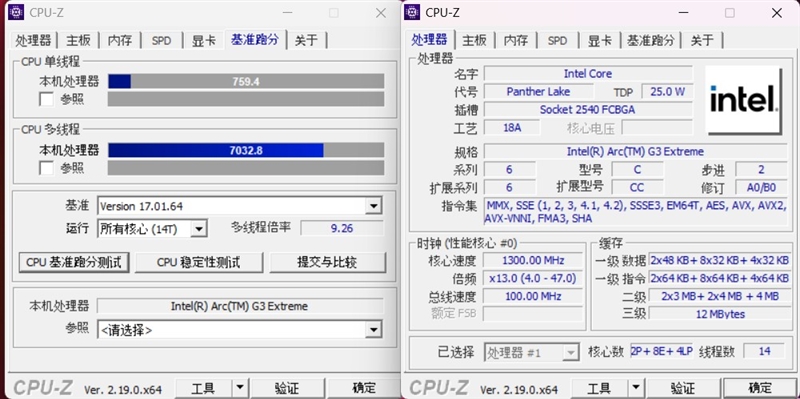Viewport: 800px width, 399px height.
Task: Click 本机处理器 Intel(R) Arc(TM) G3 Extreme field
Action: (x=239, y=306)
